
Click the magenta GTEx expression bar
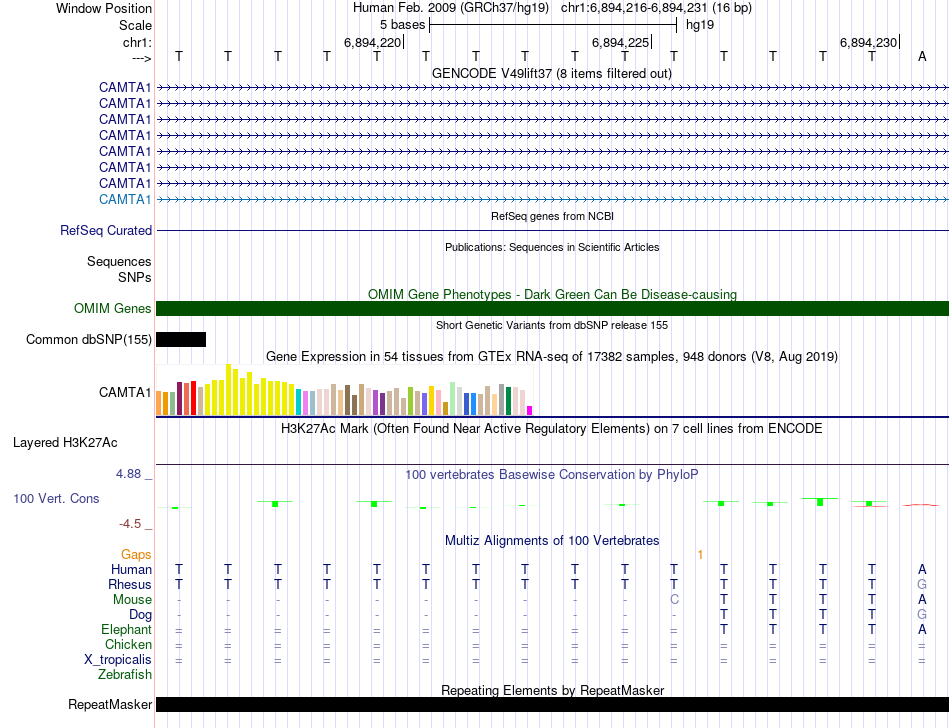pos(529,411)
